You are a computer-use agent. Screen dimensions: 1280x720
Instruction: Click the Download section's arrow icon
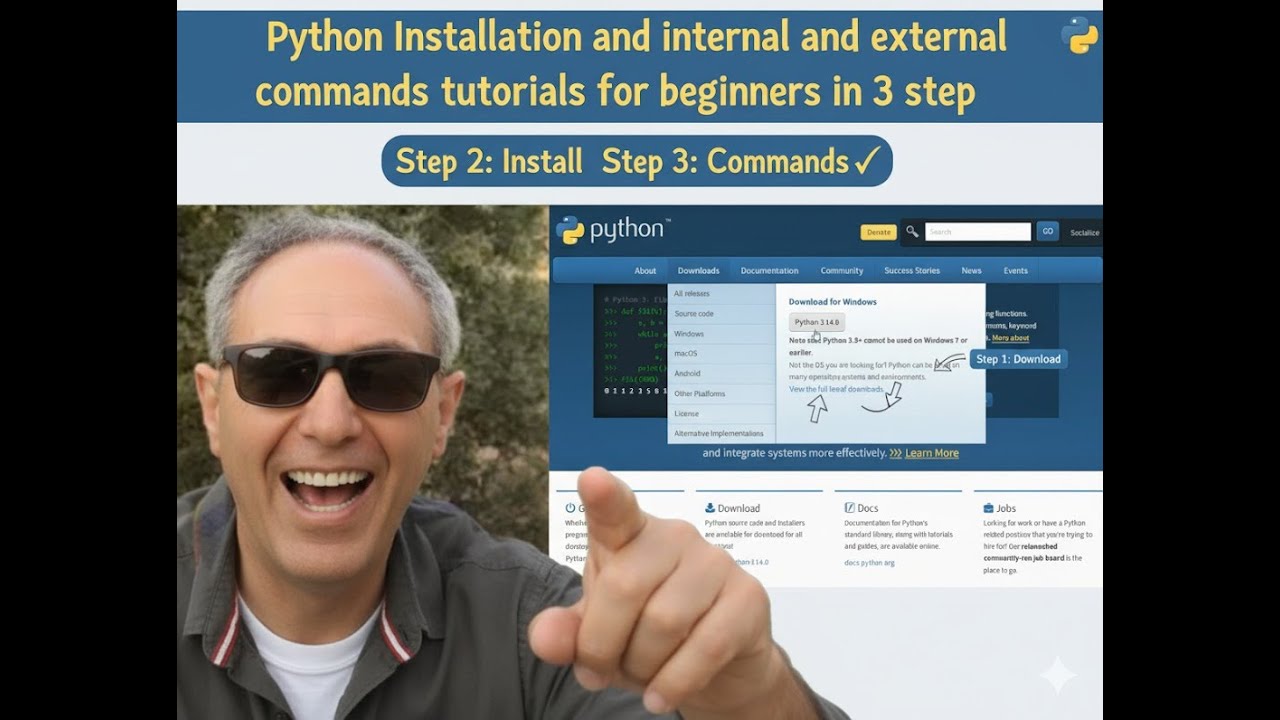pyautogui.click(x=710, y=508)
